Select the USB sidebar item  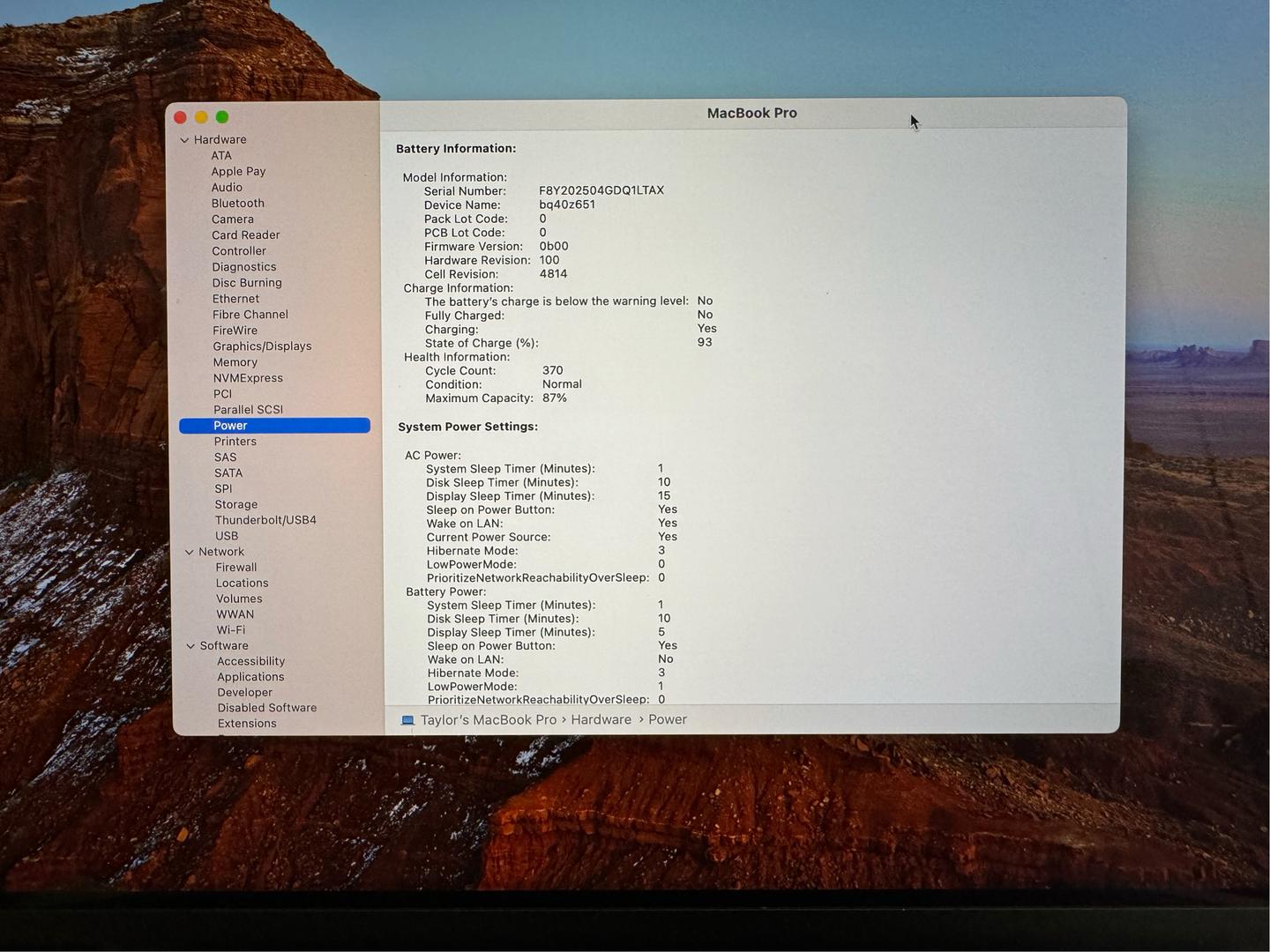tap(227, 536)
